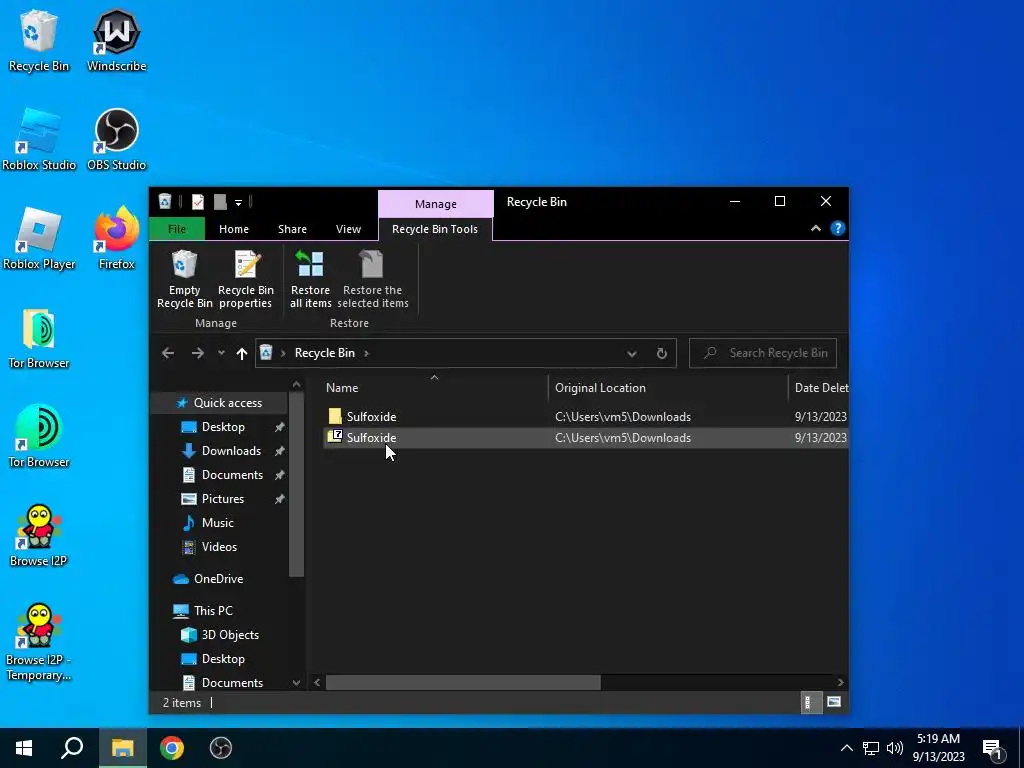Open File Explorer from taskbar
This screenshot has height=768, width=1024.
point(122,748)
